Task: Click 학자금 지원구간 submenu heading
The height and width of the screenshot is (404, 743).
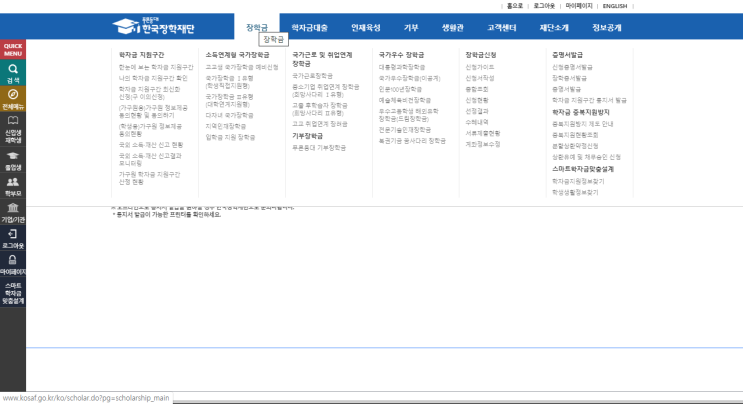Action: pyautogui.click(x=141, y=55)
